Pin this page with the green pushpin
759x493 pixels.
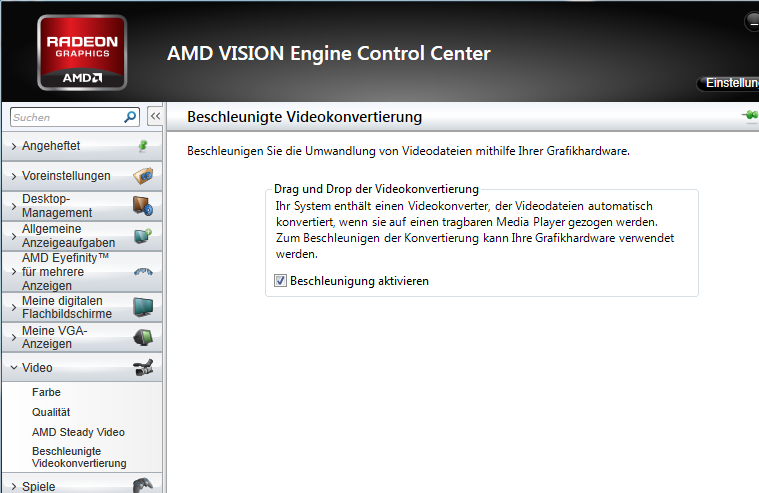point(750,116)
